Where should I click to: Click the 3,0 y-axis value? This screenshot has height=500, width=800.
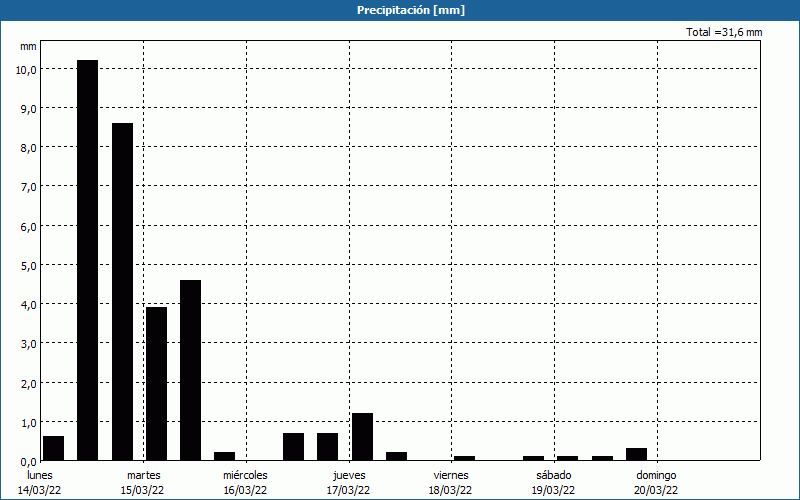click(x=29, y=344)
